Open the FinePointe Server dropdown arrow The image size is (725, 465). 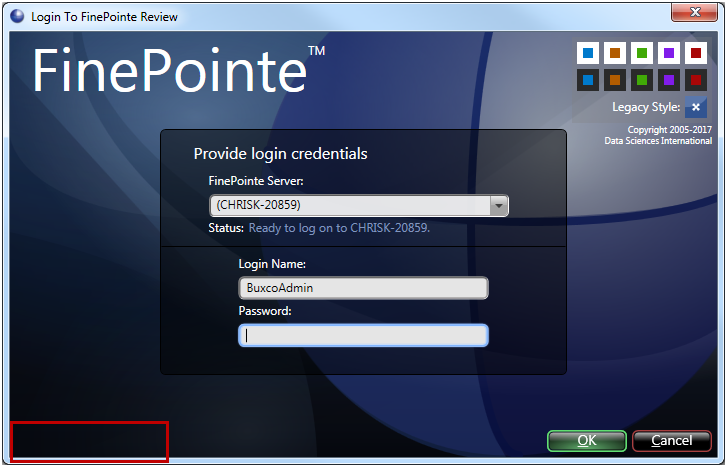pyautogui.click(x=498, y=206)
